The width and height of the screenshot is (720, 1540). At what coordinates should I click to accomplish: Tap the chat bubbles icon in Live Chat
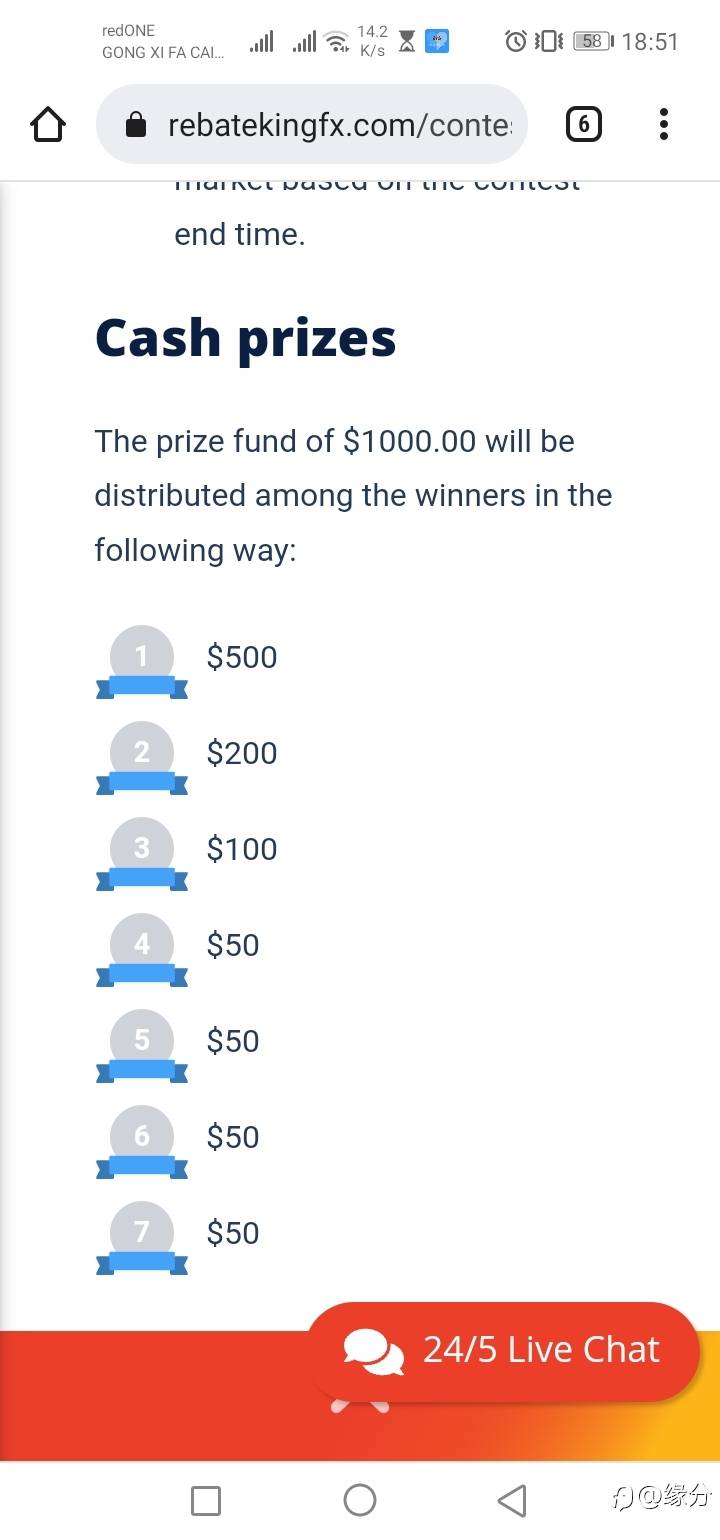point(373,1351)
